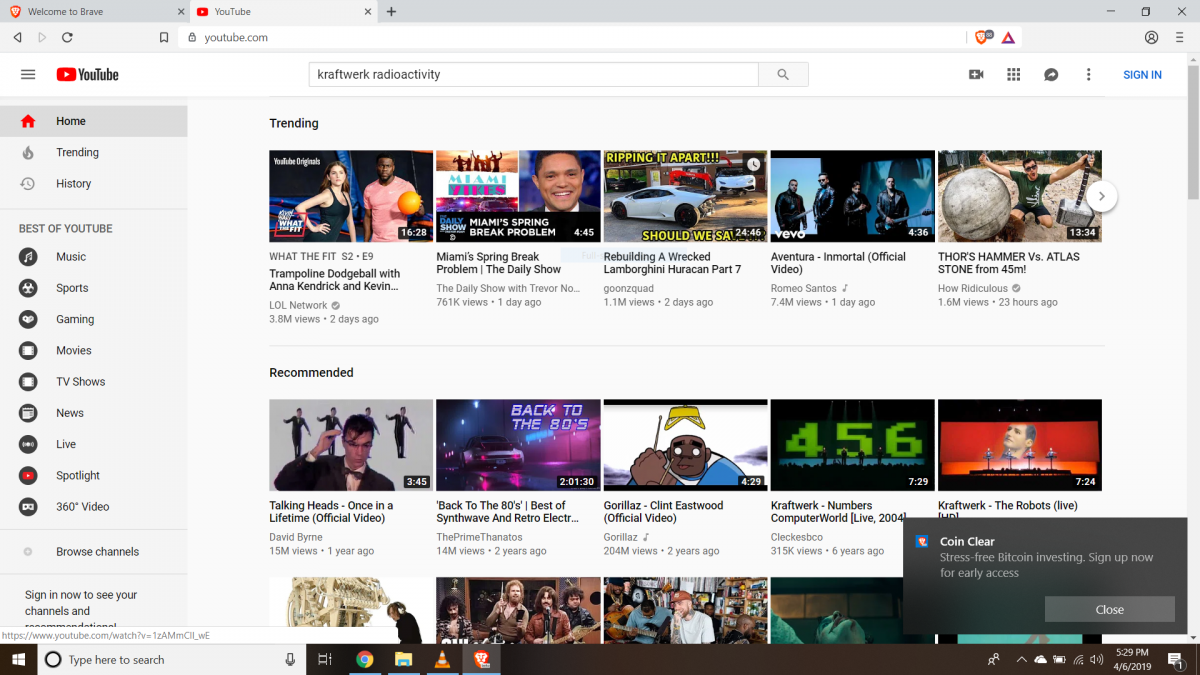The image size is (1200, 675).
Task: Show next Trending videos with arrow
Action: tap(1101, 196)
